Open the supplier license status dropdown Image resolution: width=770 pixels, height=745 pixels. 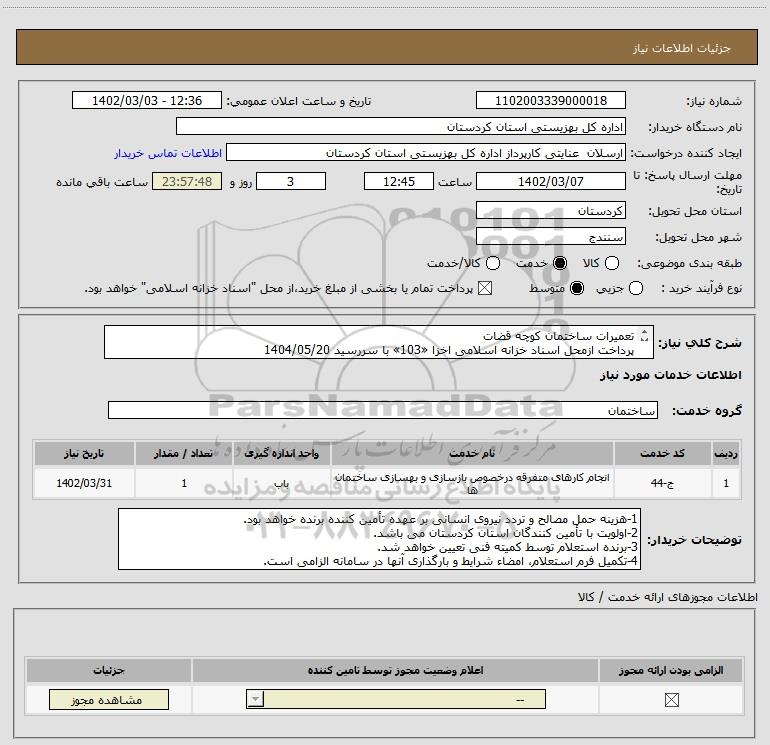(396, 699)
